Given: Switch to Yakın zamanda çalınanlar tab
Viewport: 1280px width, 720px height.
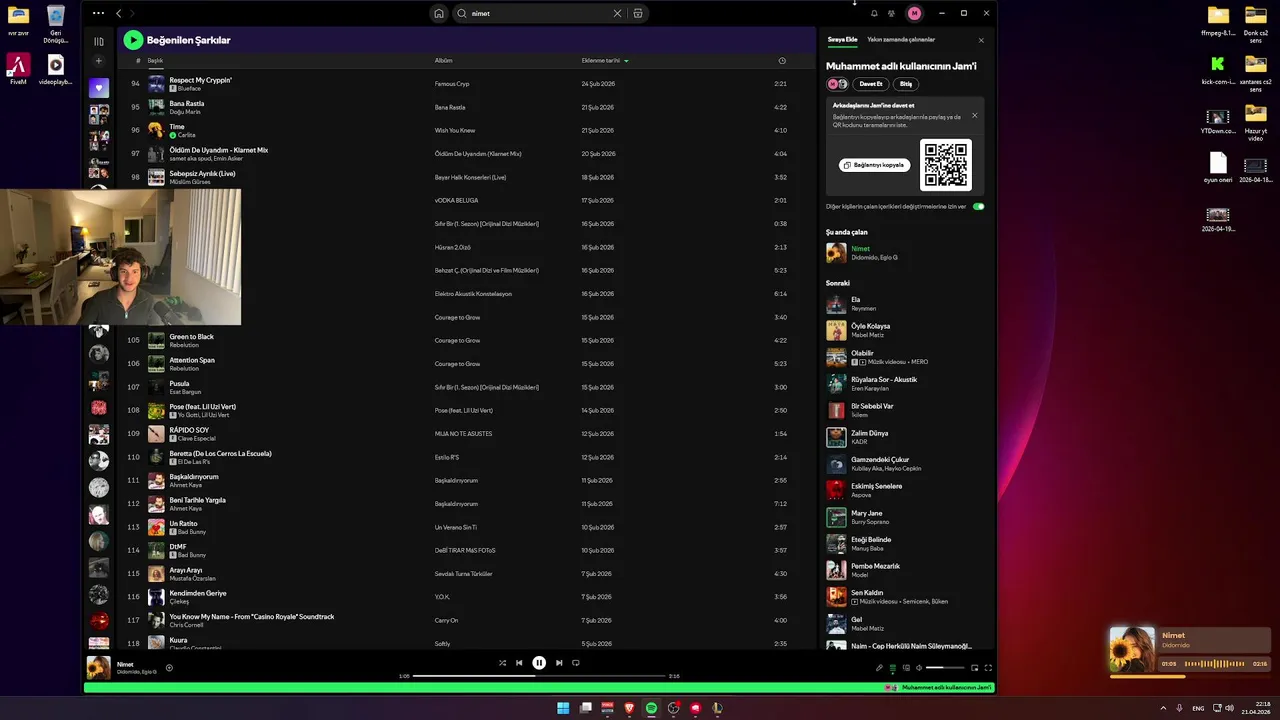Looking at the screenshot, I should tap(901, 40).
